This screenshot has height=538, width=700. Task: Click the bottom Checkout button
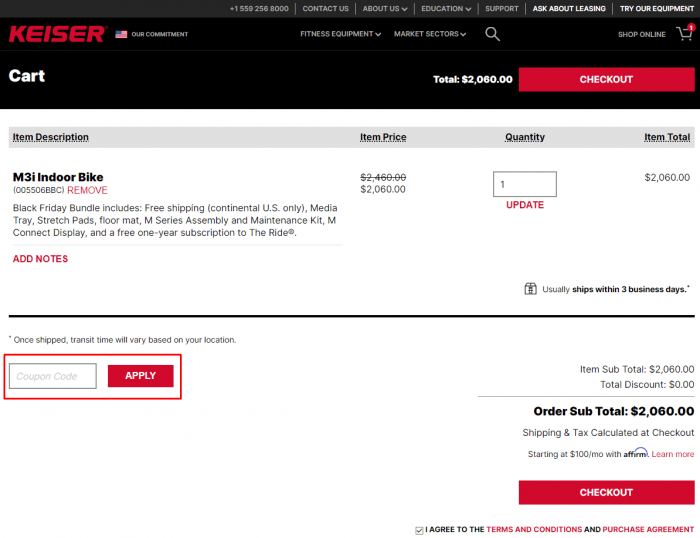[x=606, y=492]
